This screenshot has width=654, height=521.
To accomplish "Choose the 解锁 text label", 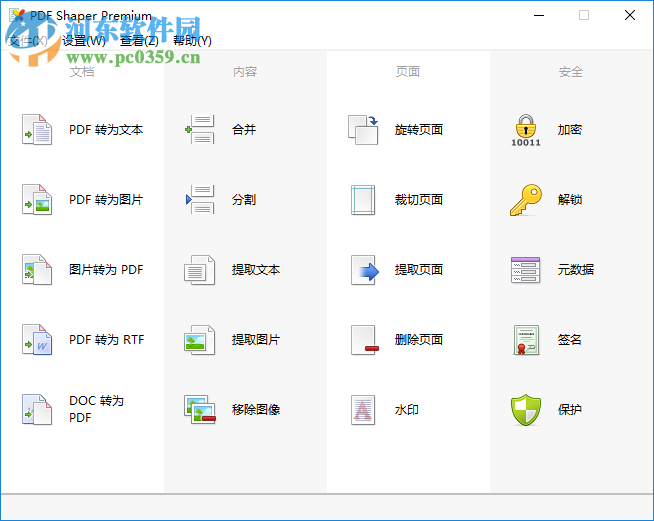I will (x=570, y=200).
